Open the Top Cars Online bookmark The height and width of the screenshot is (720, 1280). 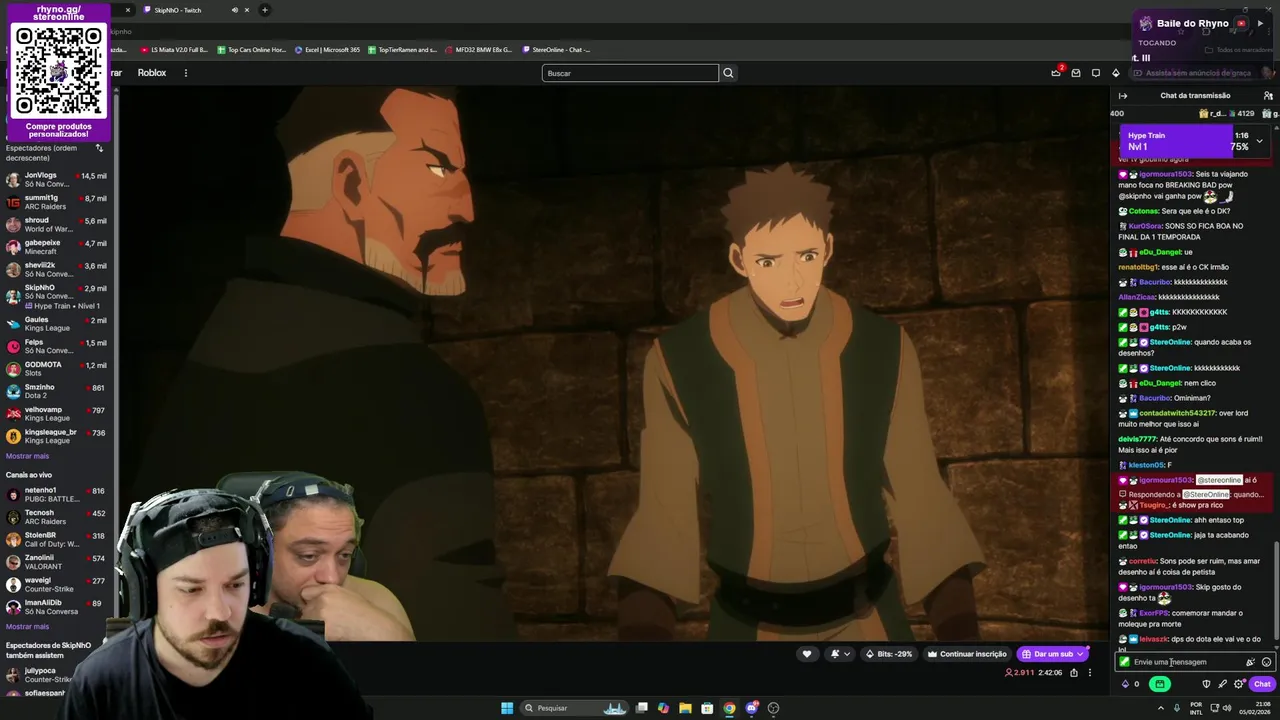(251, 49)
